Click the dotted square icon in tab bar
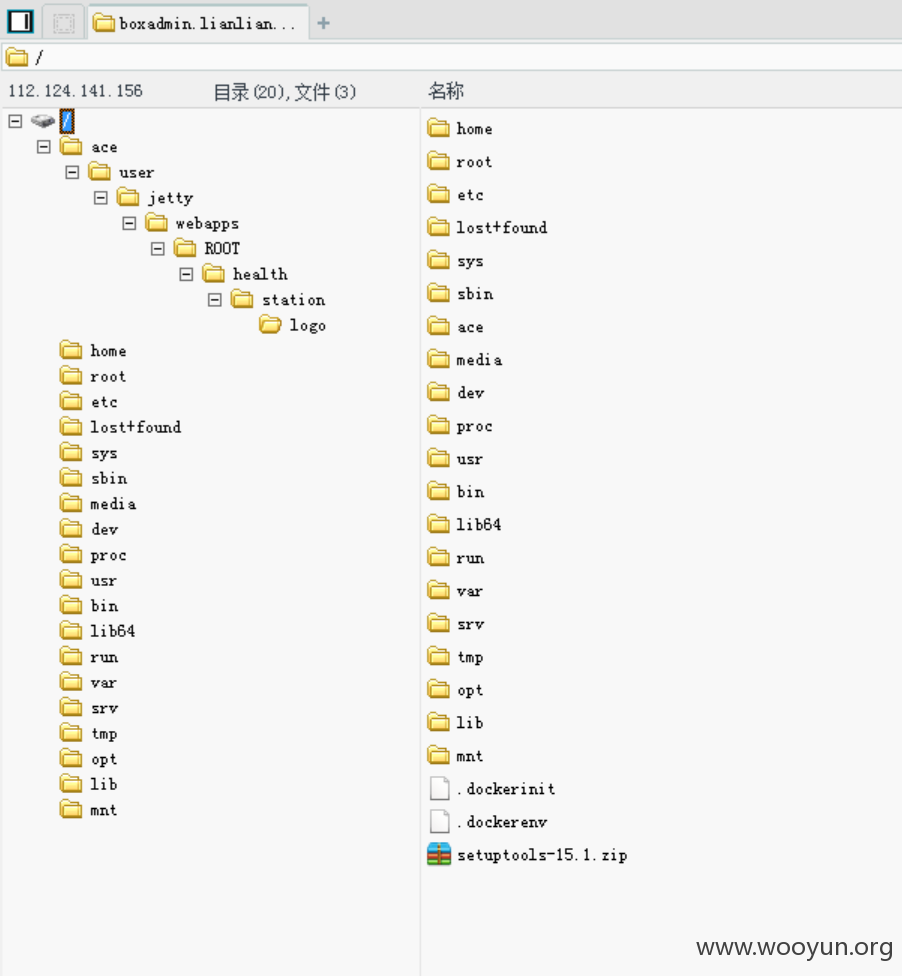Viewport: 902px width, 976px height. [63, 24]
